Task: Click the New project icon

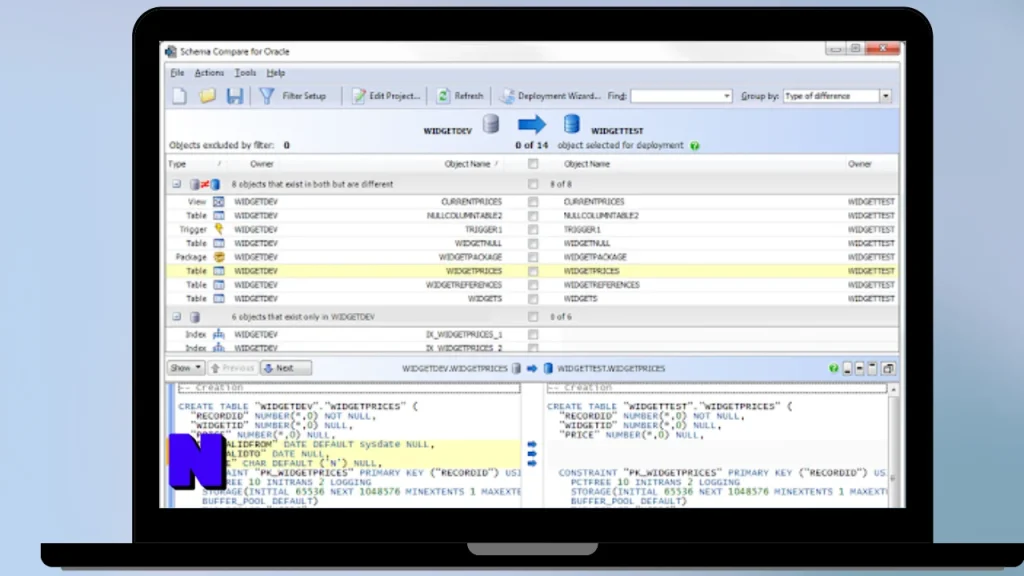Action: point(180,96)
